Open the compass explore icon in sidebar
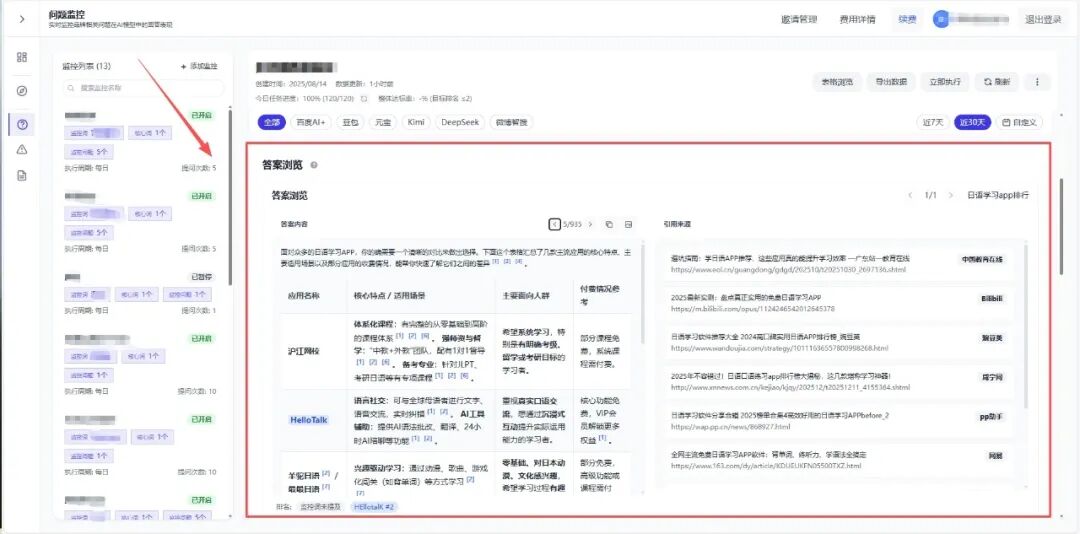 point(22,91)
